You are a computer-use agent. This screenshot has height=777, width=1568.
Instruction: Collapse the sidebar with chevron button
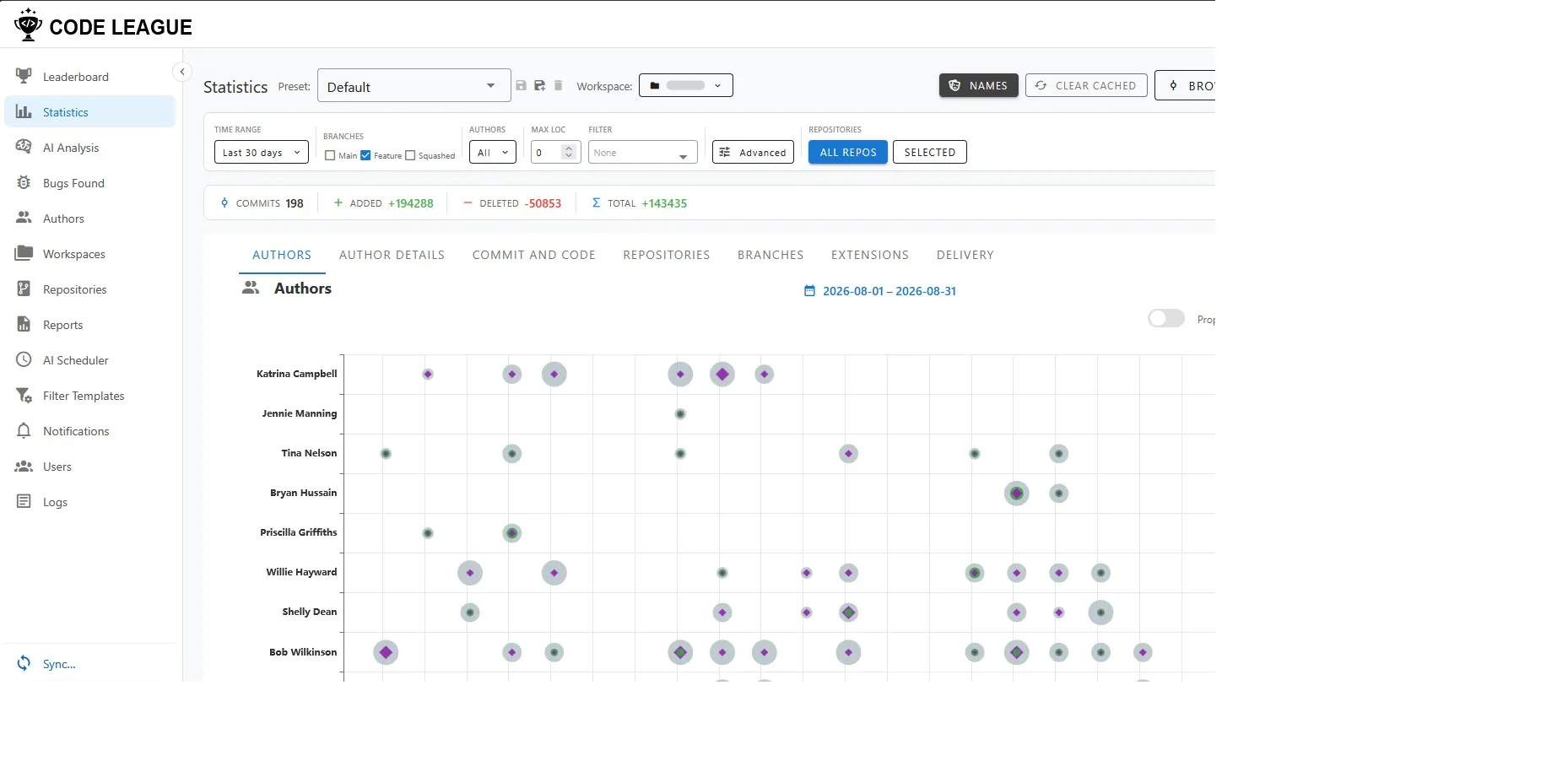(181, 72)
